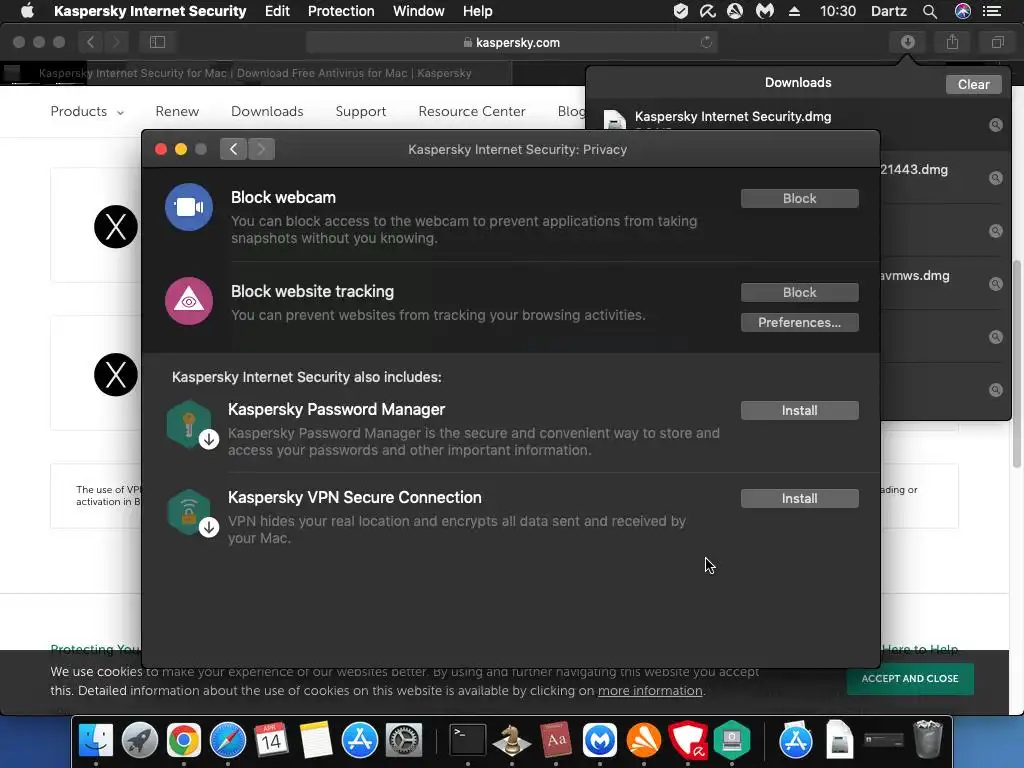Click the kaspersky.com address bar
1024x768 pixels.
(511, 42)
